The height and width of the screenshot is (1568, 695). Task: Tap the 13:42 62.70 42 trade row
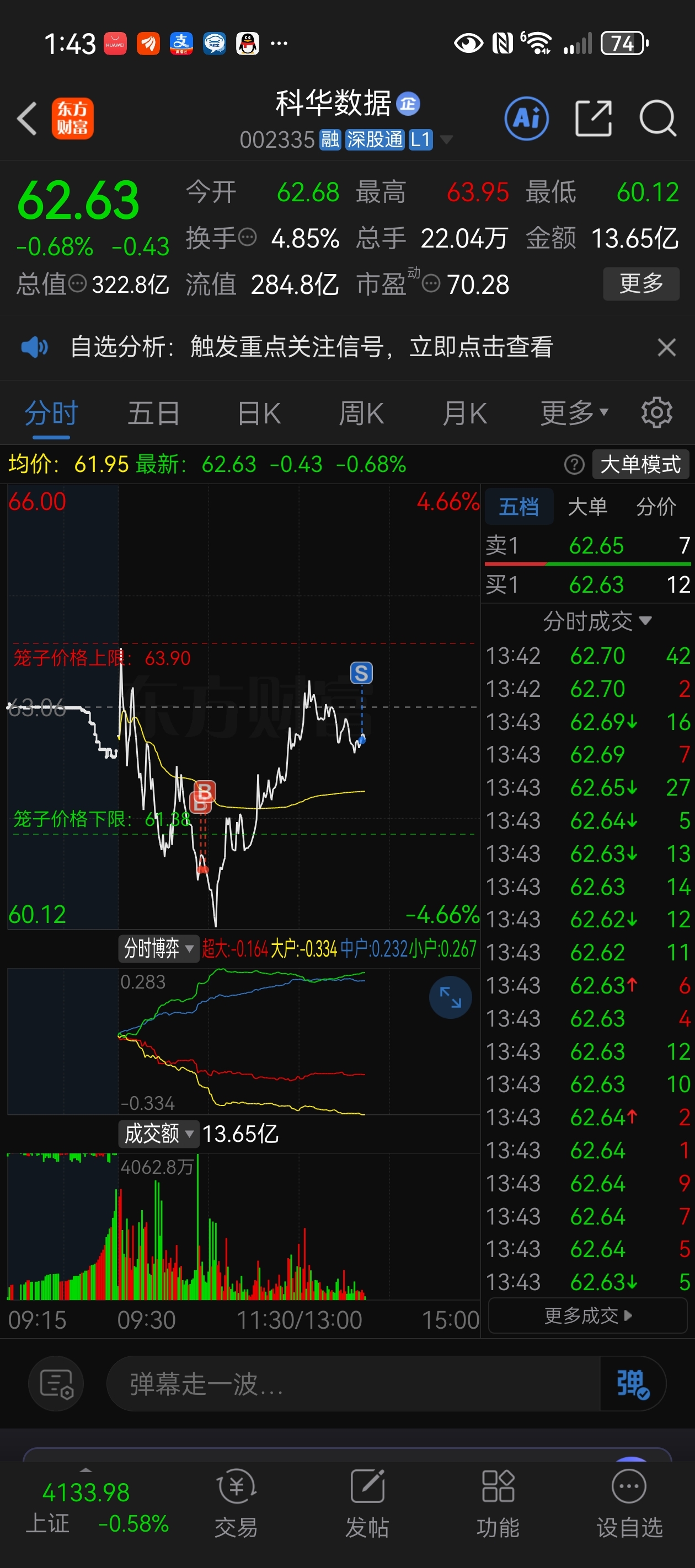pos(588,656)
